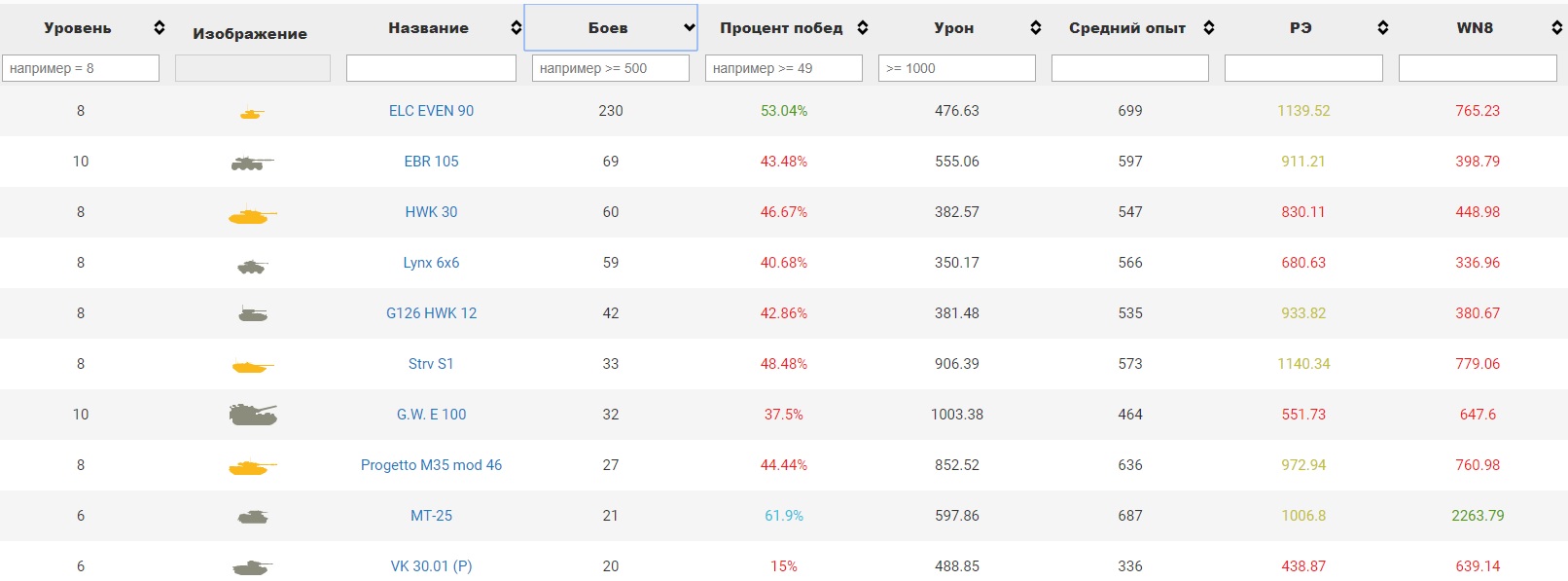Sort by Средний опыт column arrows
Screen dimensions: 1568x581
coord(1209,27)
